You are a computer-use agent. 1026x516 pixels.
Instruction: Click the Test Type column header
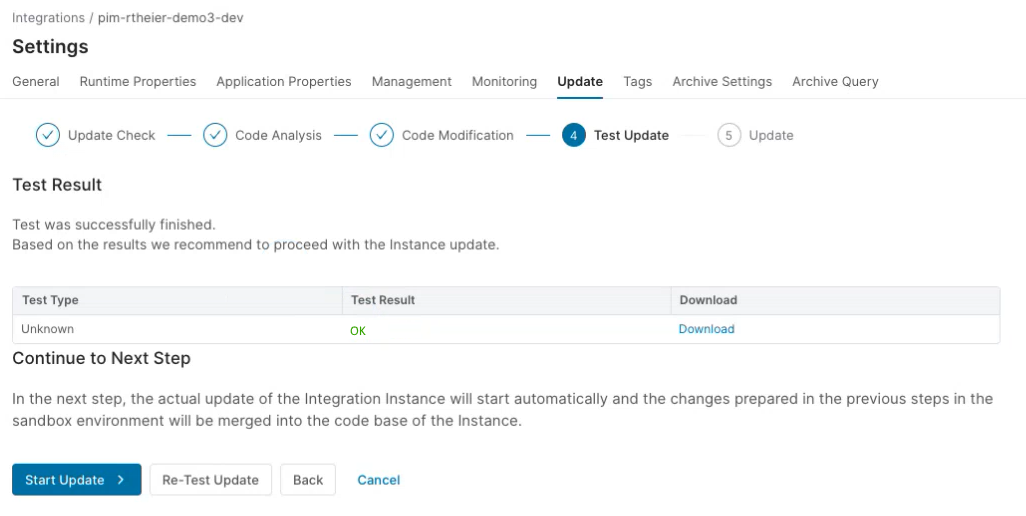(x=50, y=300)
